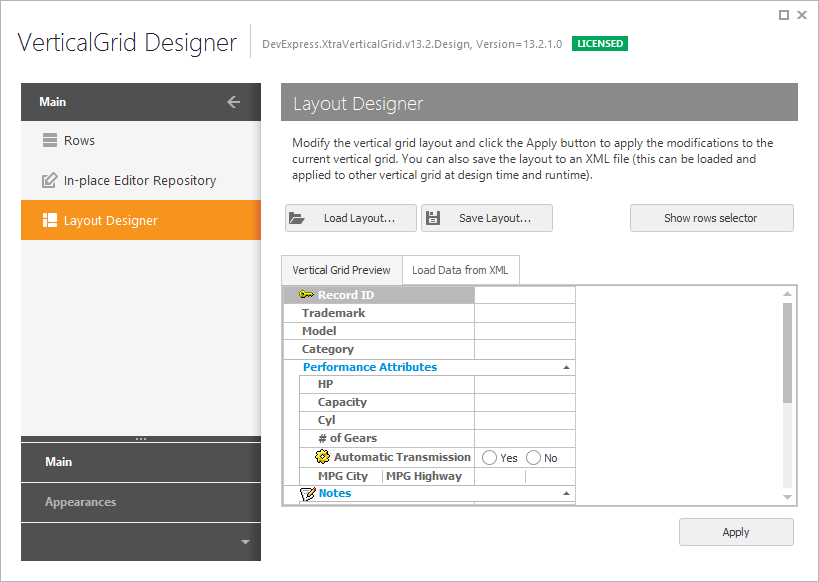The image size is (819, 582).
Task: Click the Automatic Transmission row label
Action: point(402,457)
